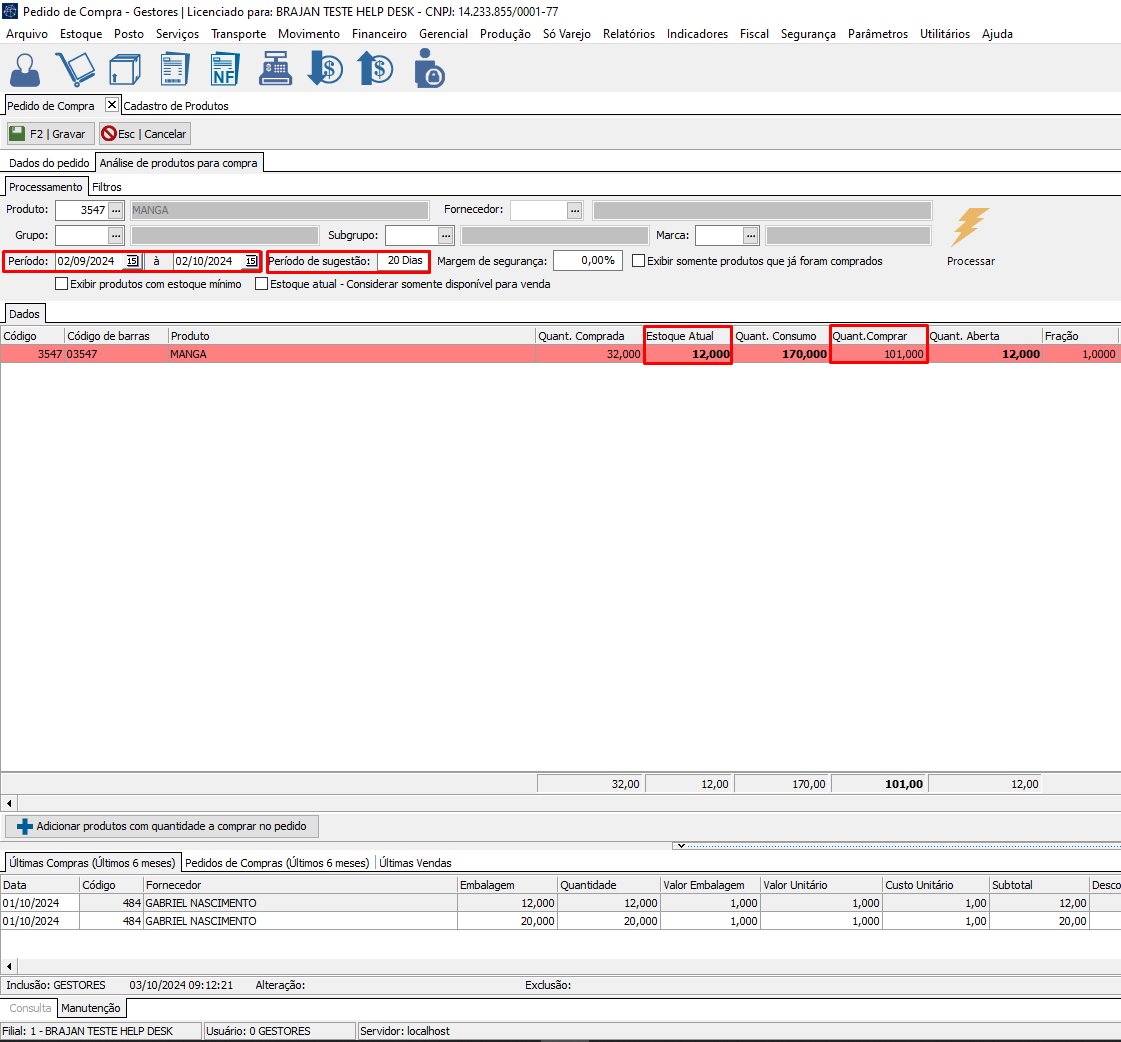The height and width of the screenshot is (1042, 1121).
Task: Click the money down-arrow toolbar icon
Action: 325,69
